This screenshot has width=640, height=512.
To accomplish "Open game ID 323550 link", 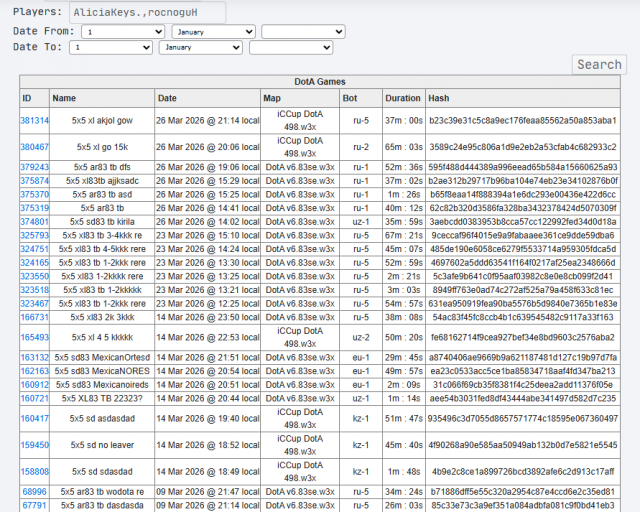I will pyautogui.click(x=35, y=276).
